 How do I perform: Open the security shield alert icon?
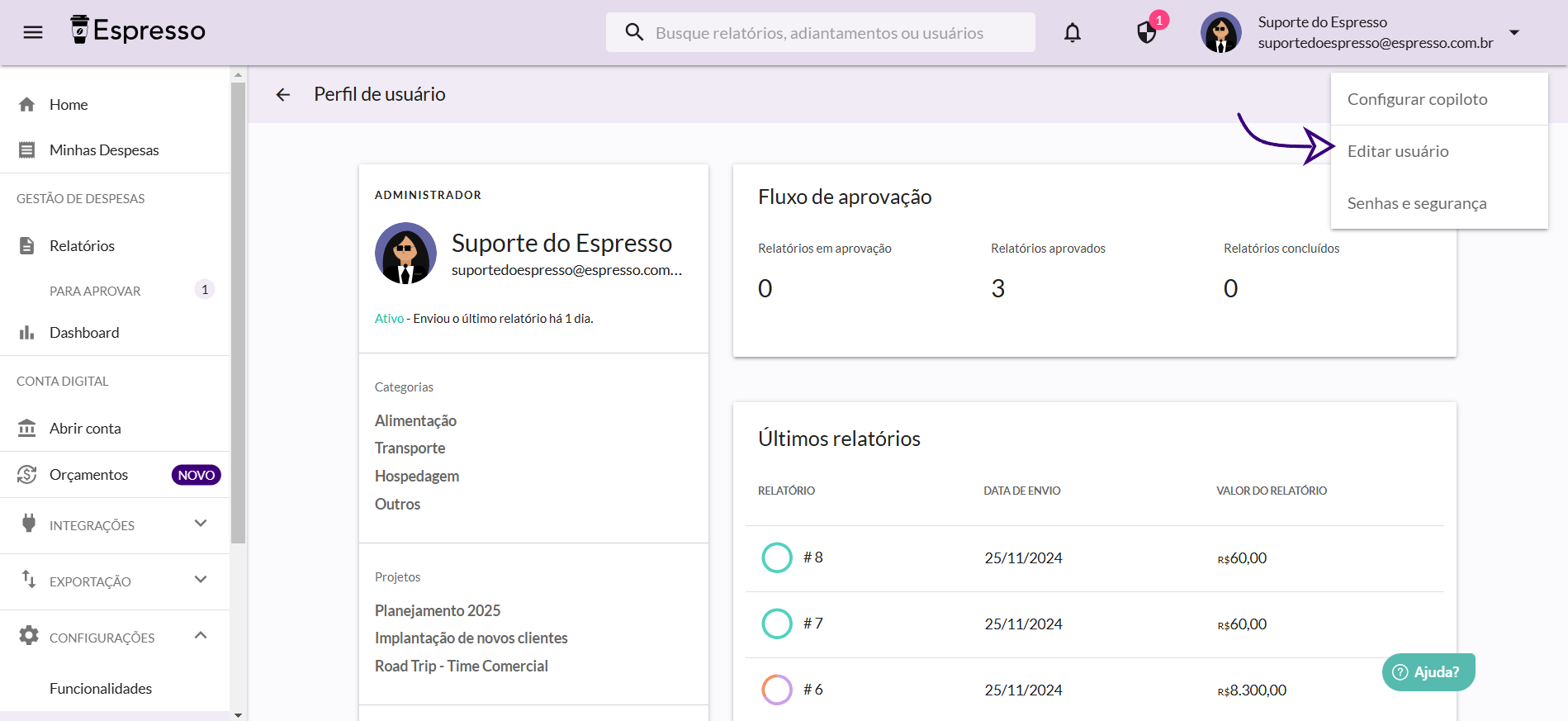coord(1147,32)
